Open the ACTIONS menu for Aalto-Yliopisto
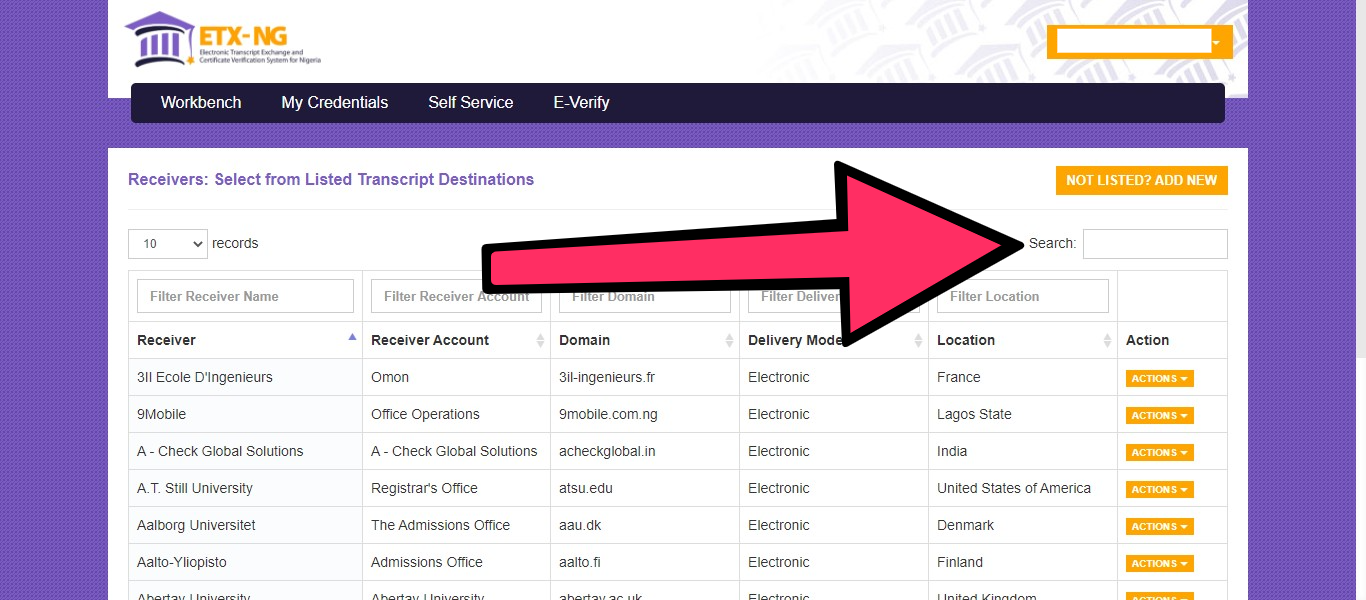The height and width of the screenshot is (600, 1366). pos(1159,563)
